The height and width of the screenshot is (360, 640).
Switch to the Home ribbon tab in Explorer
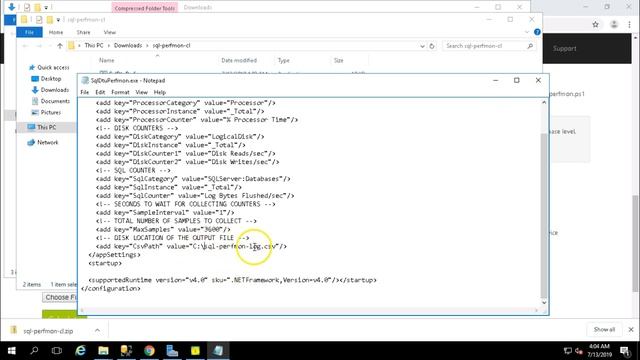click(x=56, y=32)
